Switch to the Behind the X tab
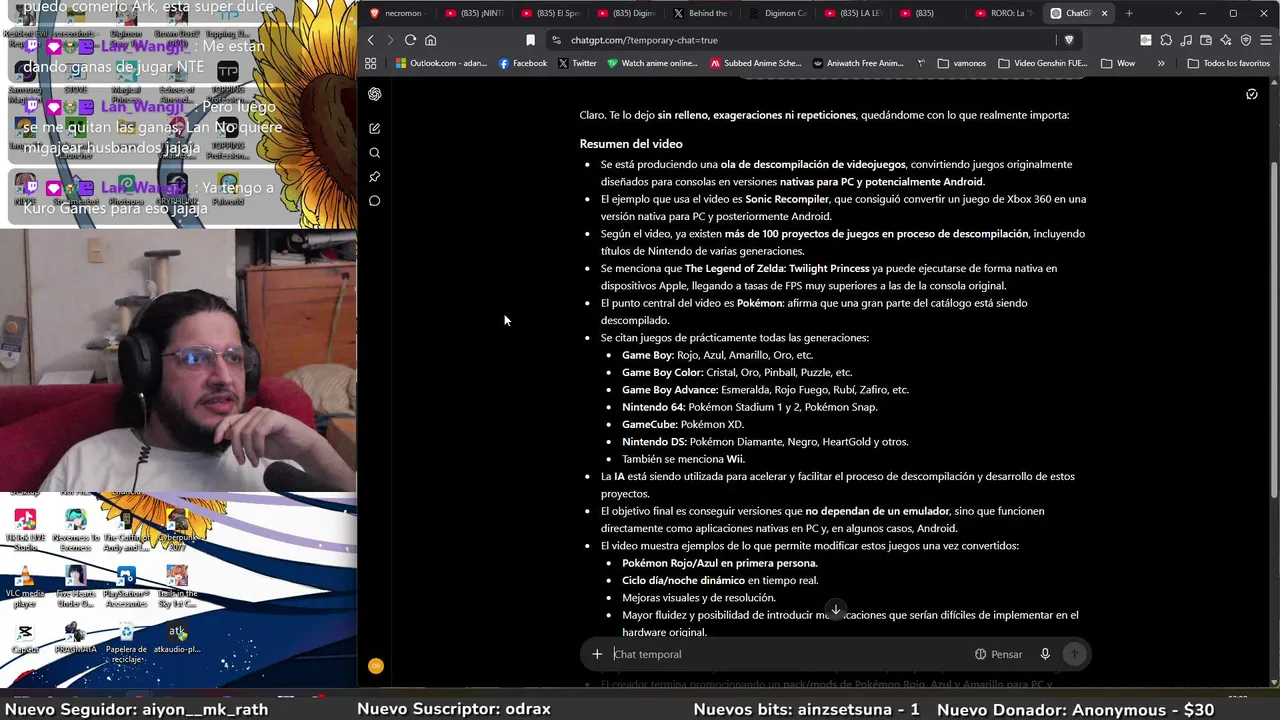Viewport: 1280px width, 720px height. [x=701, y=13]
